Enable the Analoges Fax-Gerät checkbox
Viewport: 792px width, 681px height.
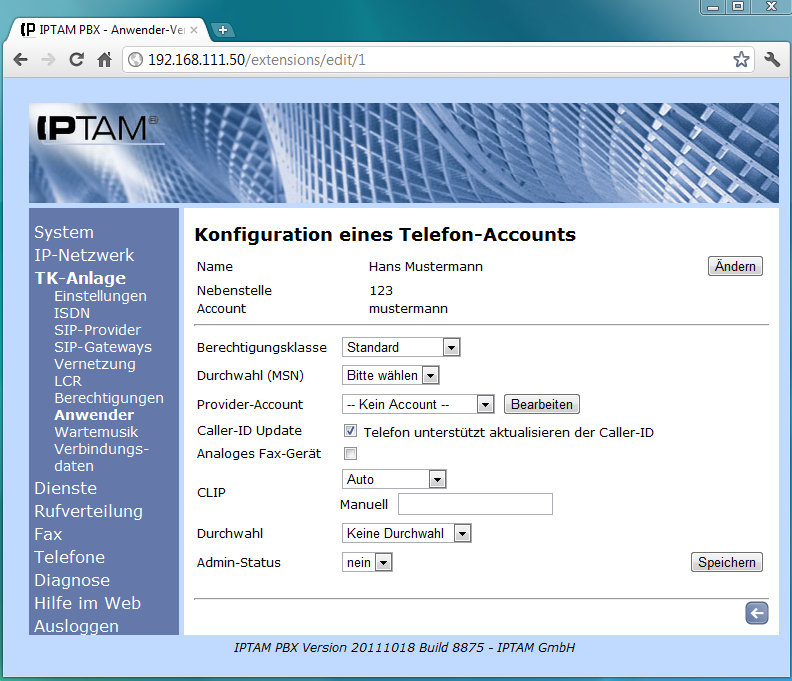pos(350,454)
